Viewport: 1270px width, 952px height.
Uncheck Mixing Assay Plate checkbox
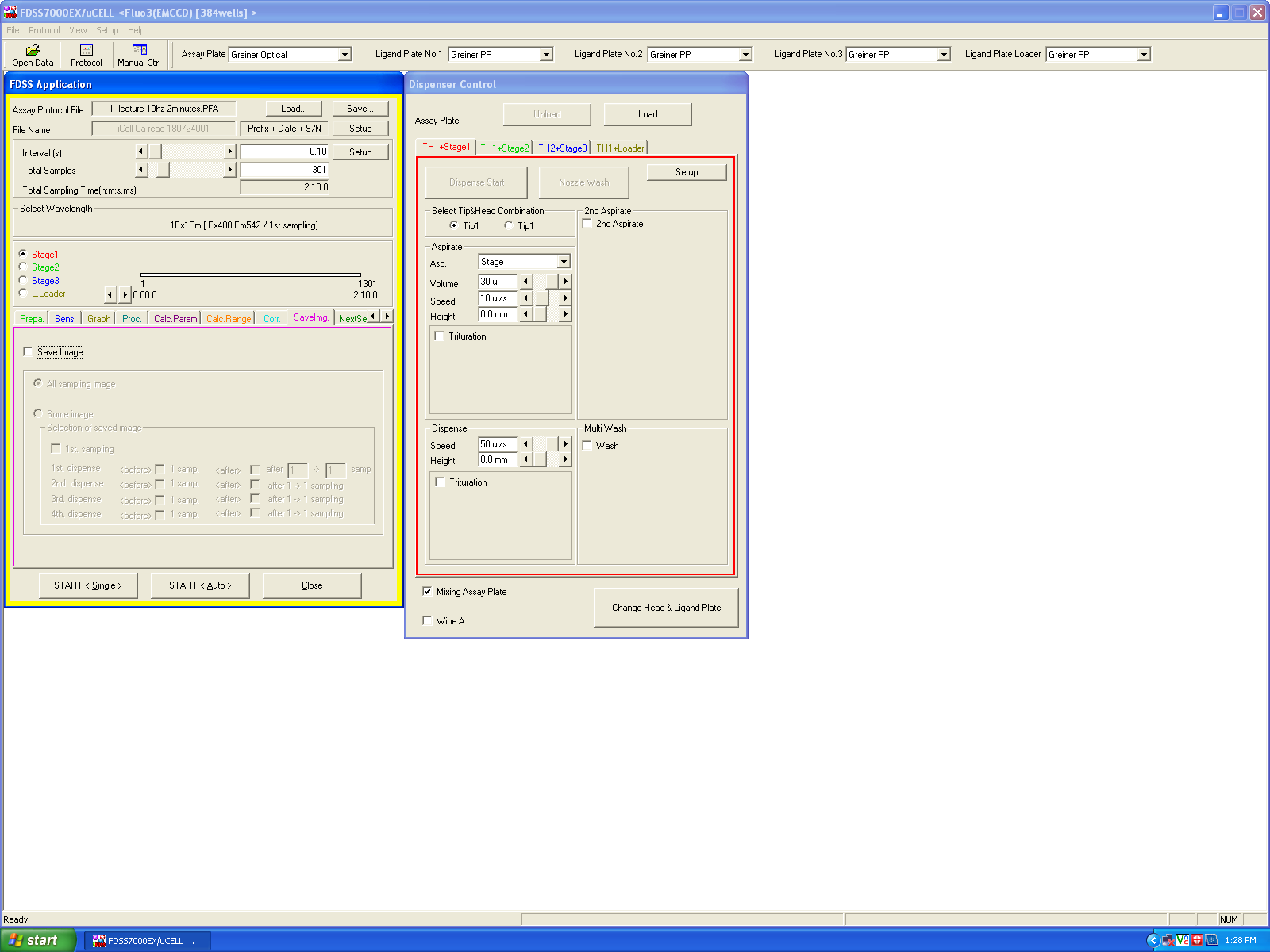pos(428,592)
